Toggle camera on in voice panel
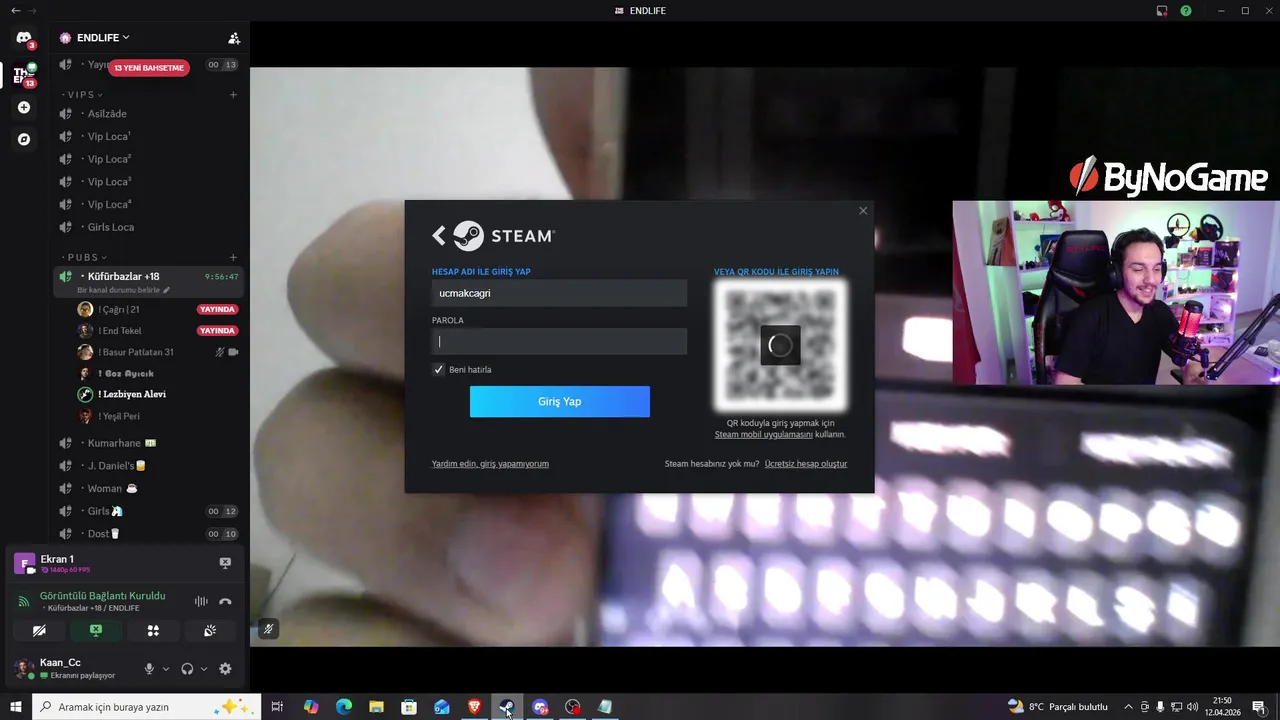This screenshot has width=1280, height=720. 39,630
